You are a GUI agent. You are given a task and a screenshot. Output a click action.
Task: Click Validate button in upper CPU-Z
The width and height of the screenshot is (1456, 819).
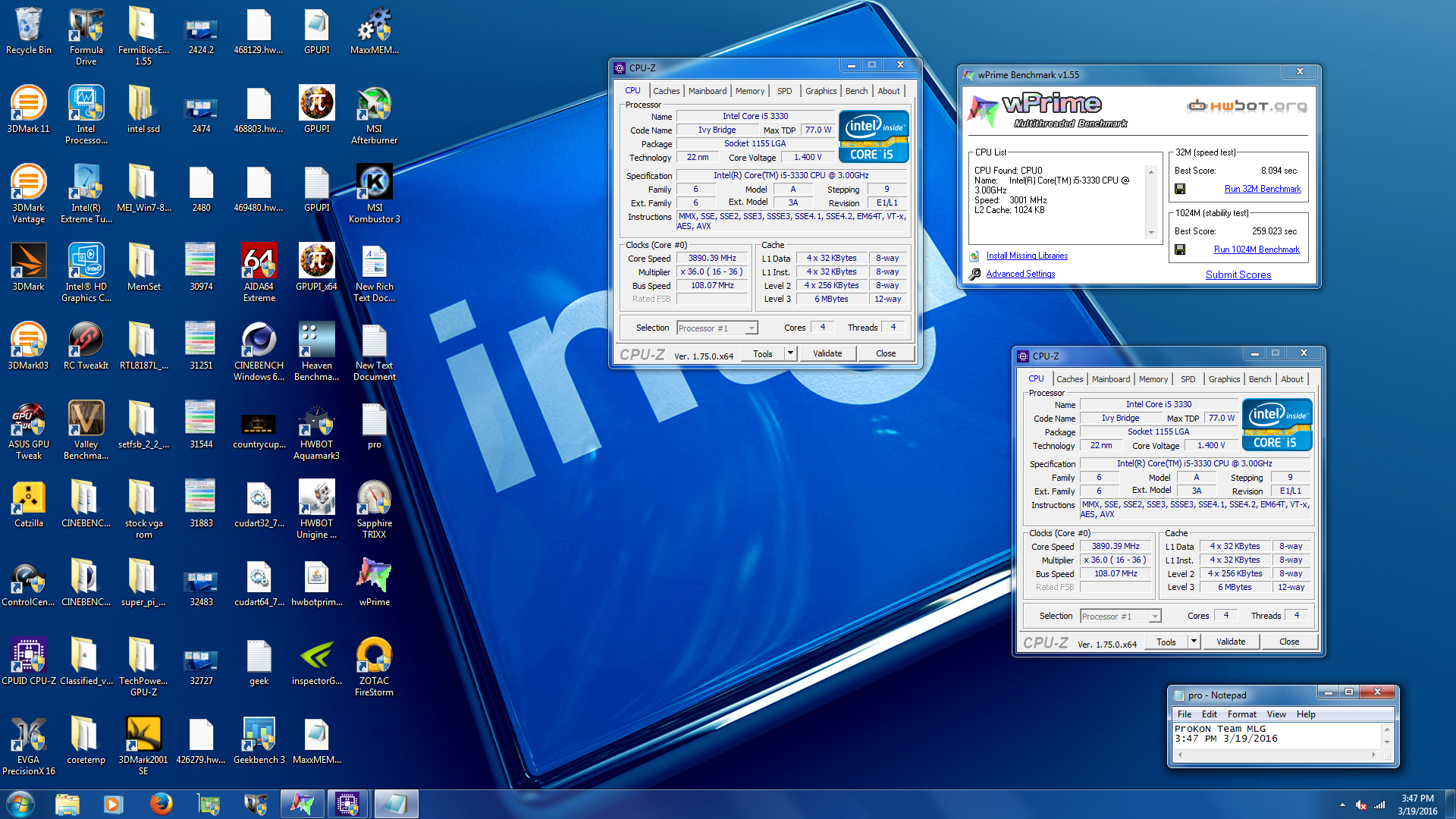[x=827, y=353]
